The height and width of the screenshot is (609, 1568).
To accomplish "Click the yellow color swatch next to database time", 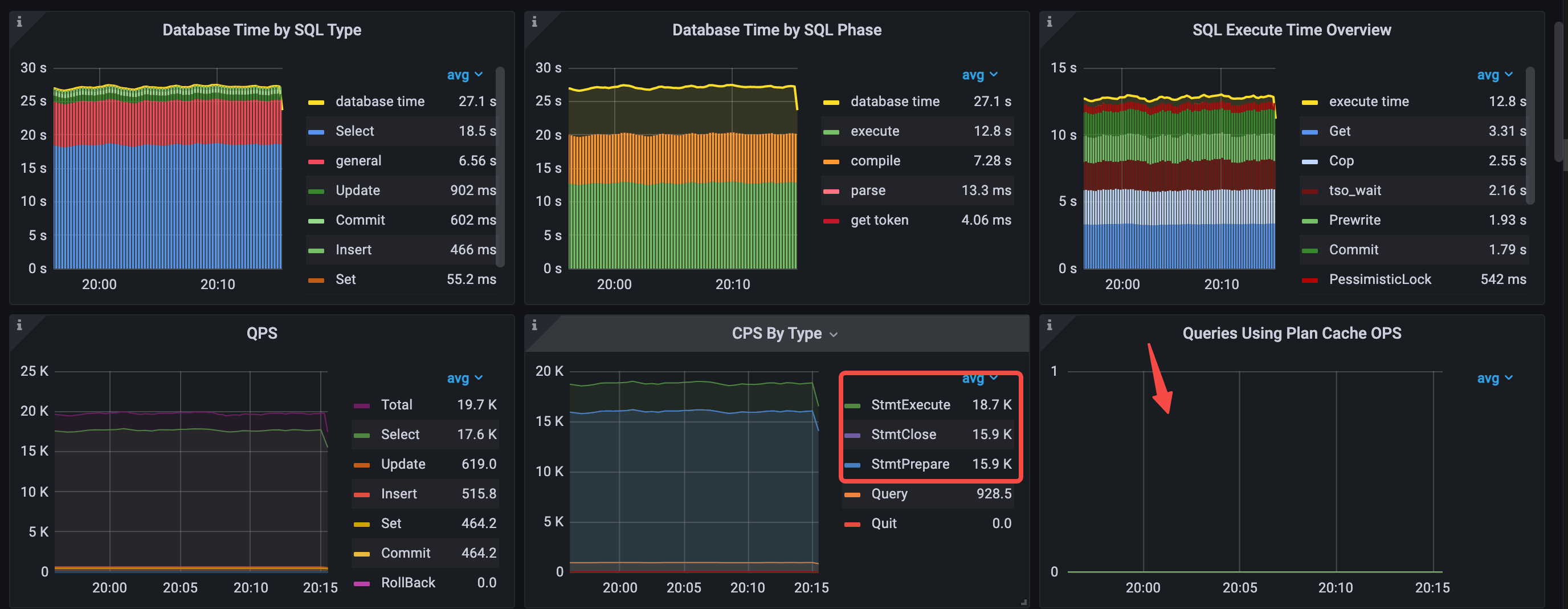I will (317, 101).
